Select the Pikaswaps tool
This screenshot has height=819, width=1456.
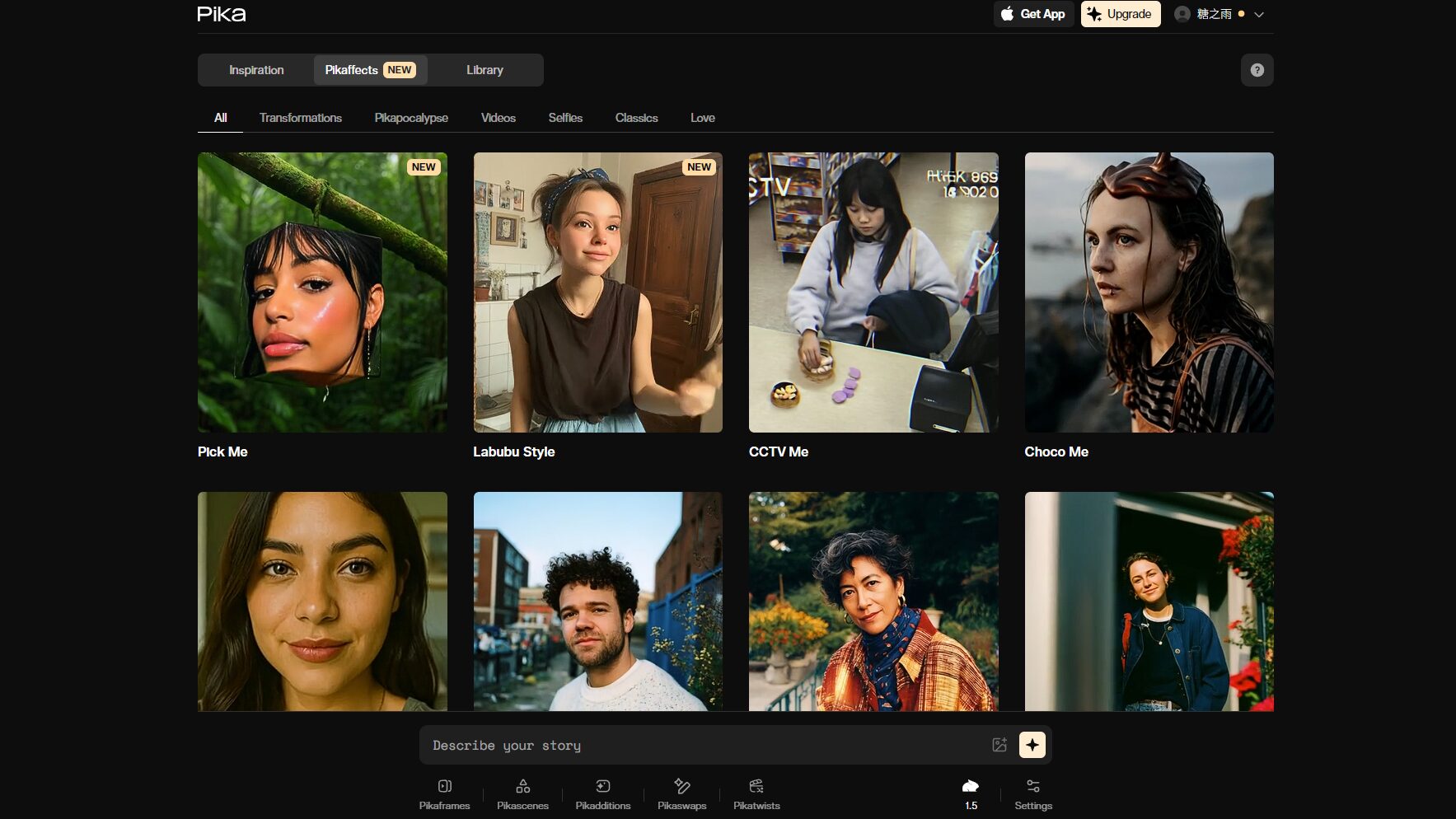click(x=681, y=793)
